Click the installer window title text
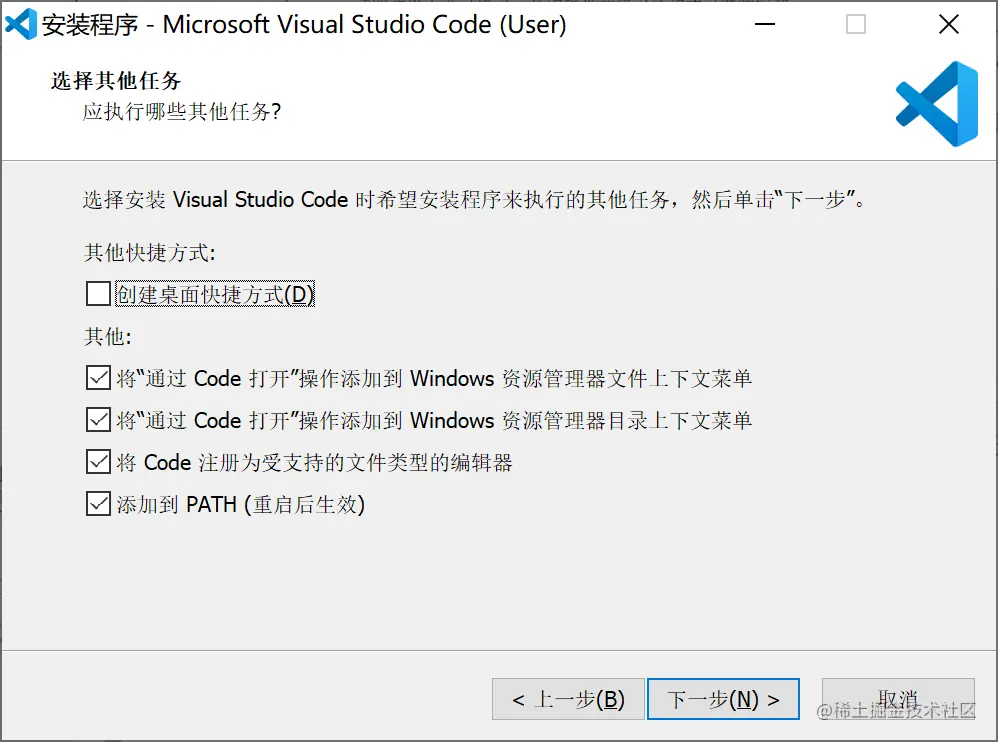 click(304, 25)
